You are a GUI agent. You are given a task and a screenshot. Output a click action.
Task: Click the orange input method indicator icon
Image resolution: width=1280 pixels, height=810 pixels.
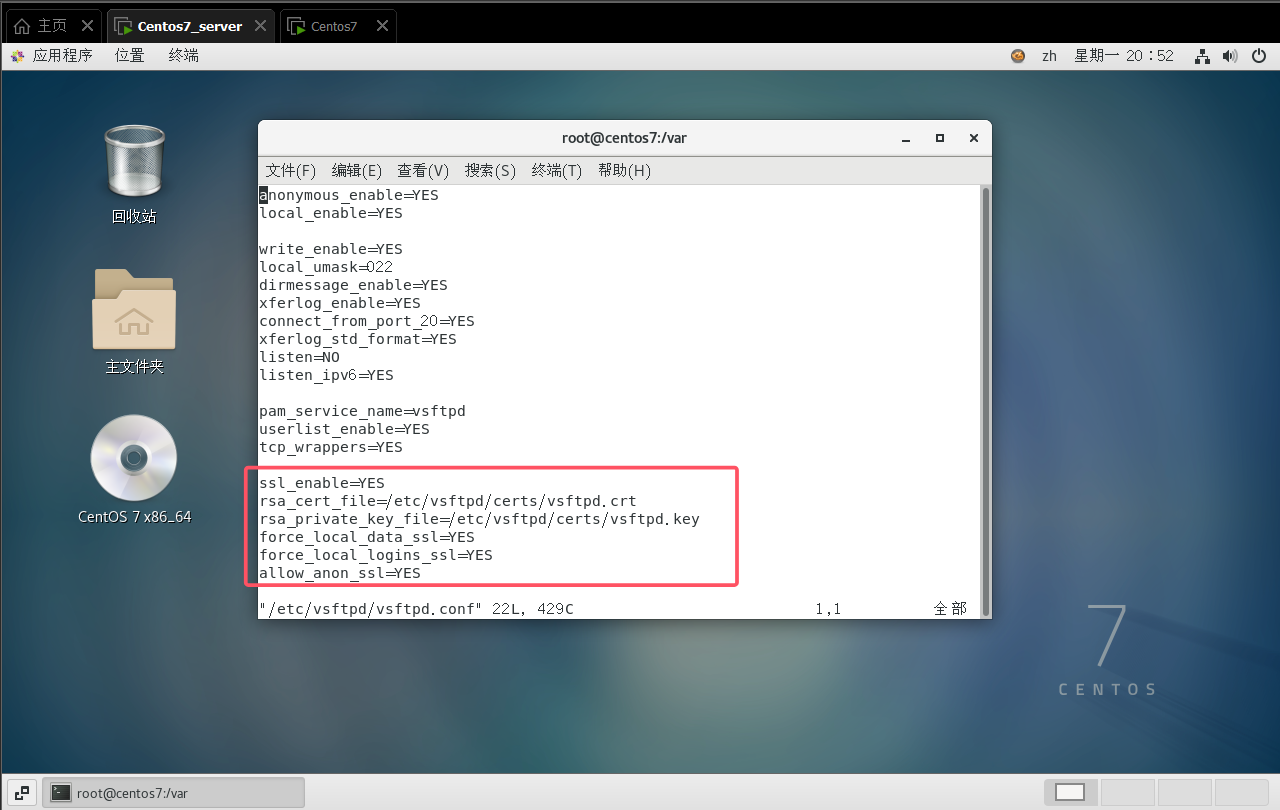[1018, 56]
